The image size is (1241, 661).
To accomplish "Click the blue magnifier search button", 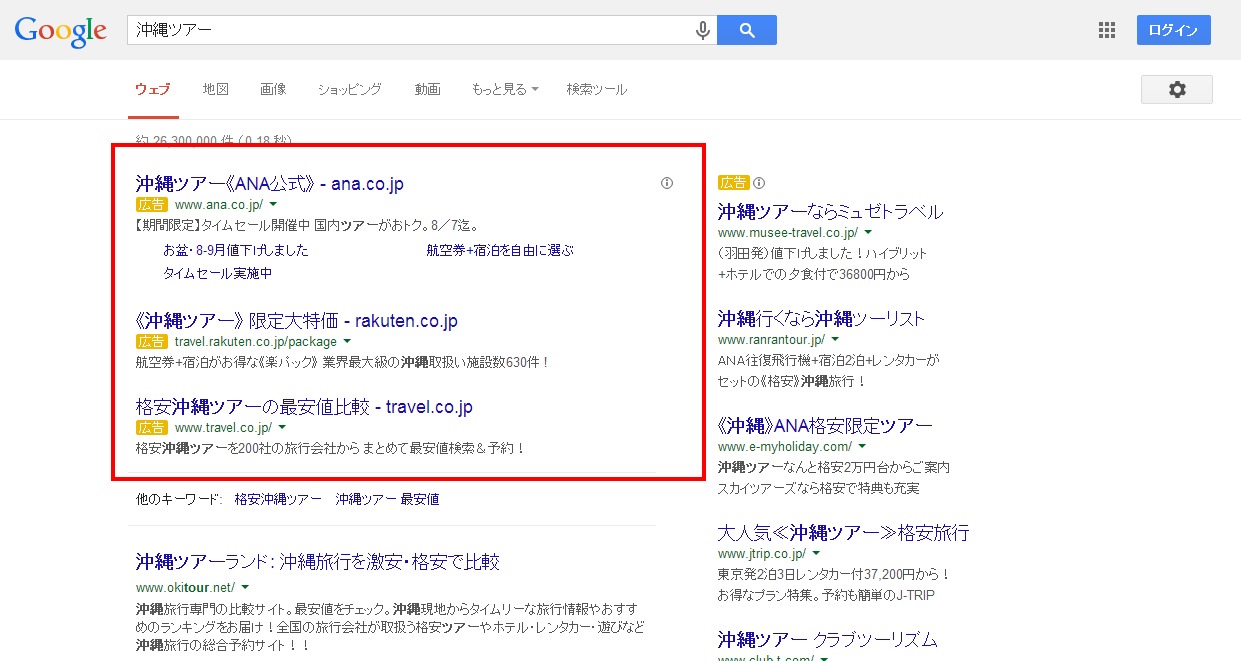I will [x=747, y=31].
